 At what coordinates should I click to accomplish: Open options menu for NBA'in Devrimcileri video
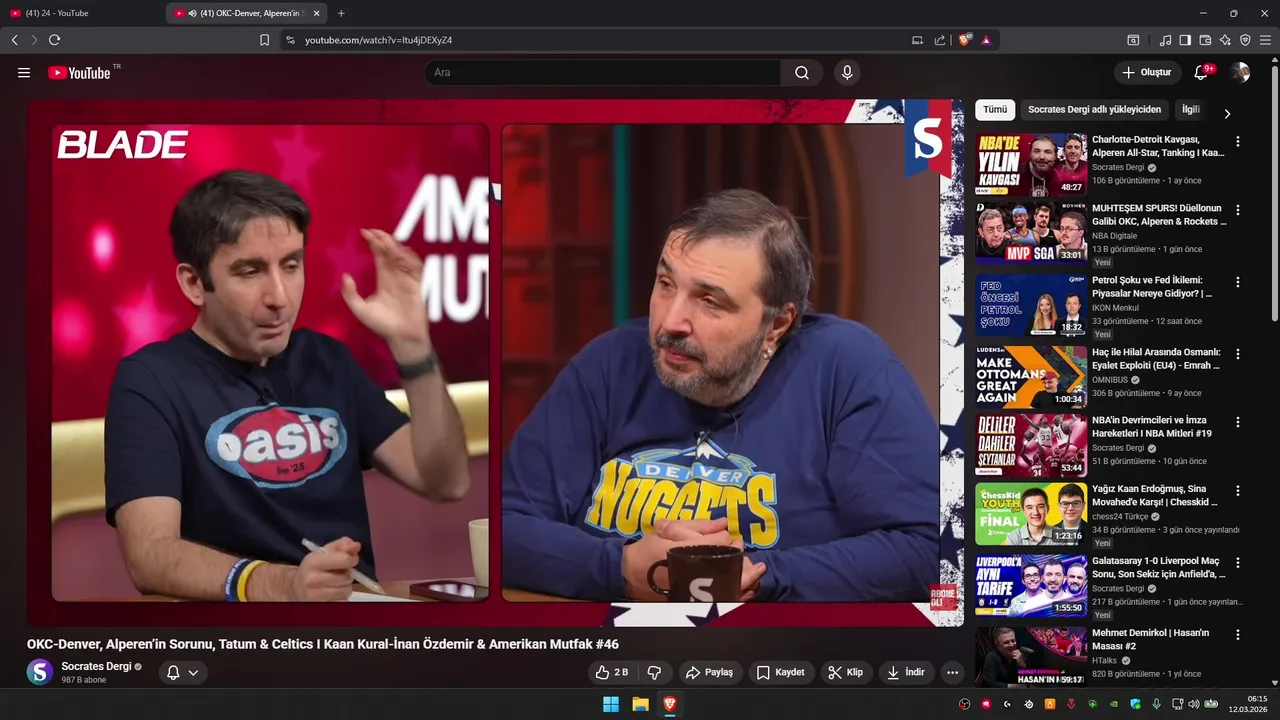point(1238,423)
